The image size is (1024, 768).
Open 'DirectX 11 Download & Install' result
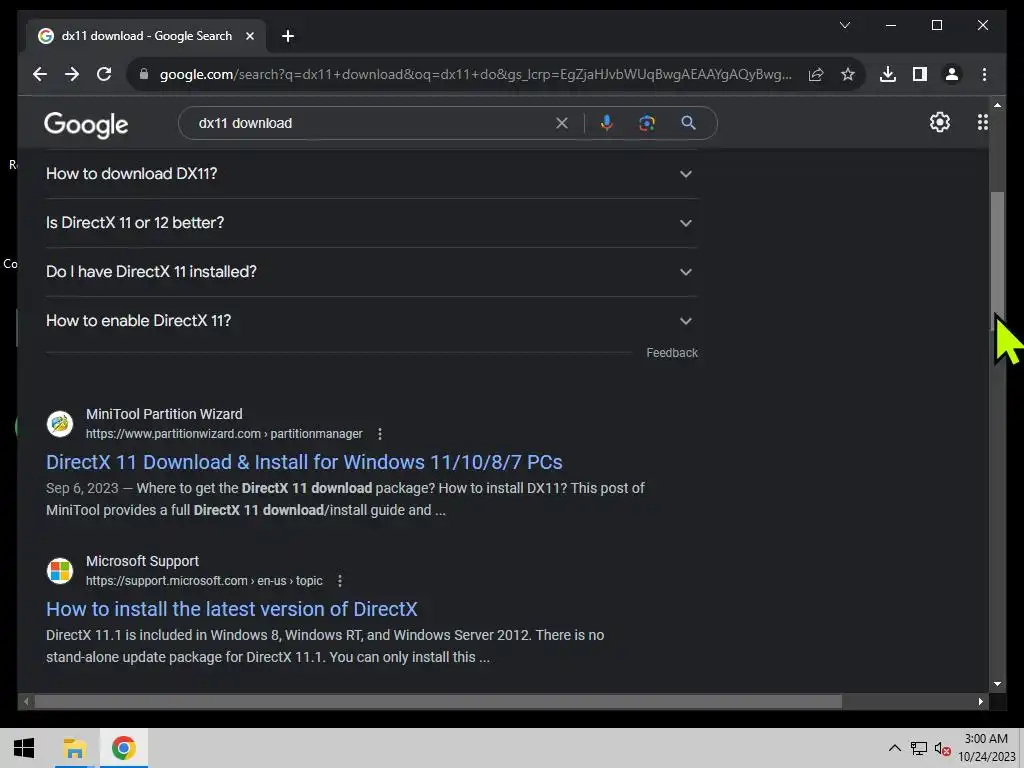[x=304, y=462]
